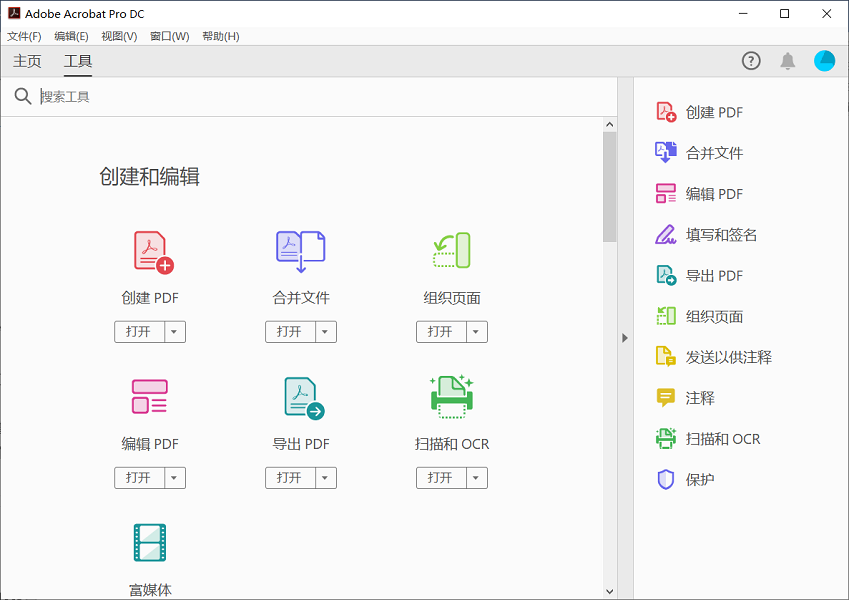Click 组织页面 label in right sidebar
Image resolution: width=849 pixels, height=600 pixels.
coord(714,316)
